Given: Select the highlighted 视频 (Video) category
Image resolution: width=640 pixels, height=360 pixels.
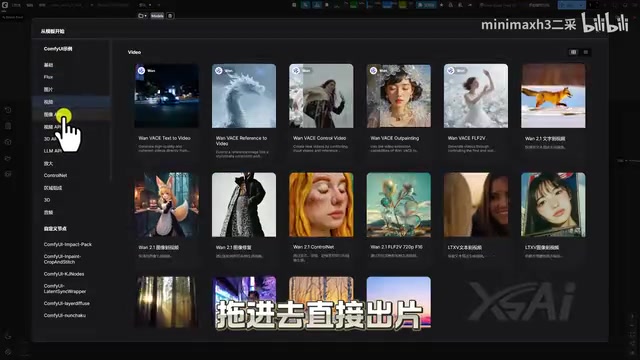Looking at the screenshot, I should [x=71, y=102].
